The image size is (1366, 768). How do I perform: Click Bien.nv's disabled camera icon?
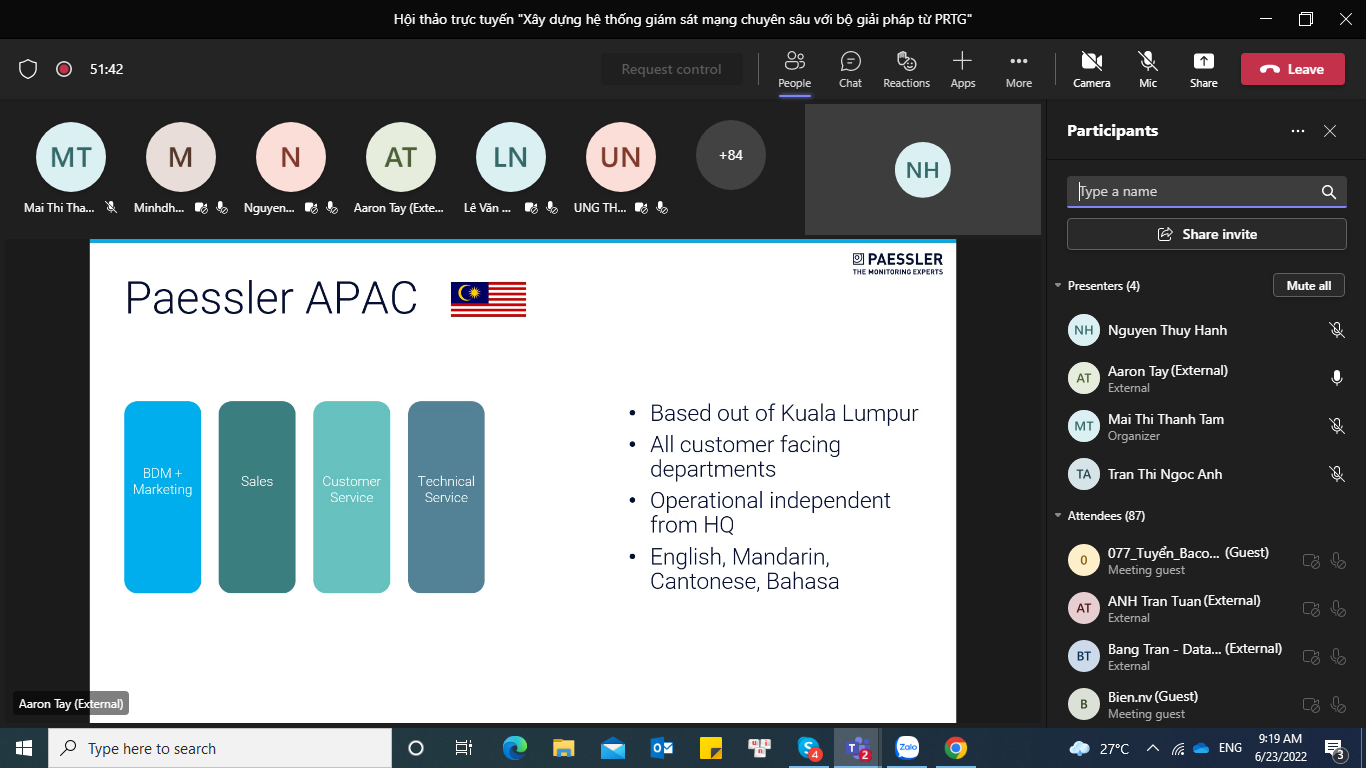[1311, 705]
